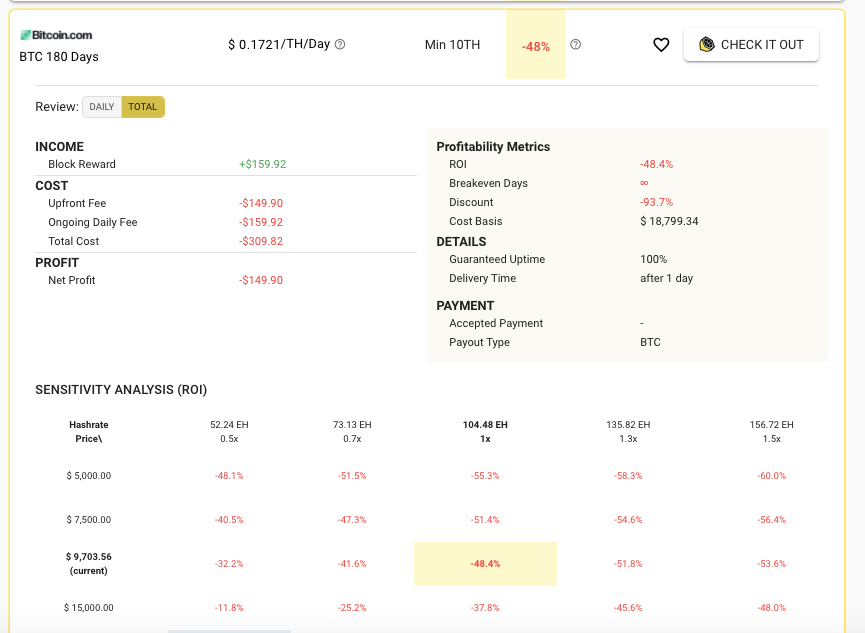Click the Min 10TH label

click(x=452, y=45)
